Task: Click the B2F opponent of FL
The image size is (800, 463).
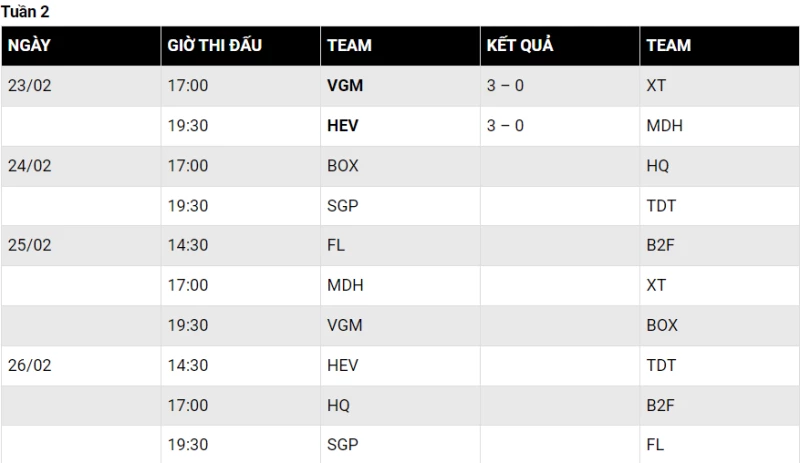Action: click(x=660, y=245)
